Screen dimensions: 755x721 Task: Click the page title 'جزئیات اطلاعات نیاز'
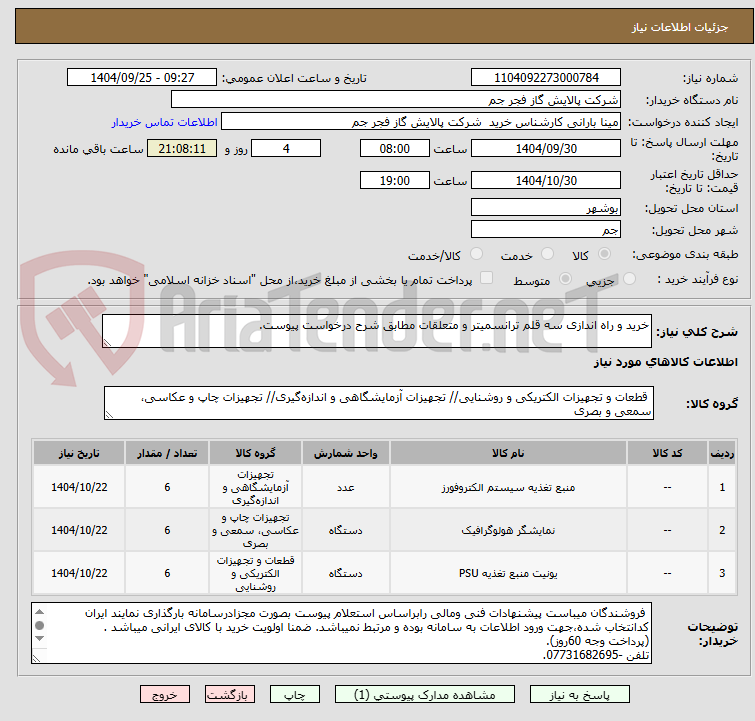pos(679,27)
